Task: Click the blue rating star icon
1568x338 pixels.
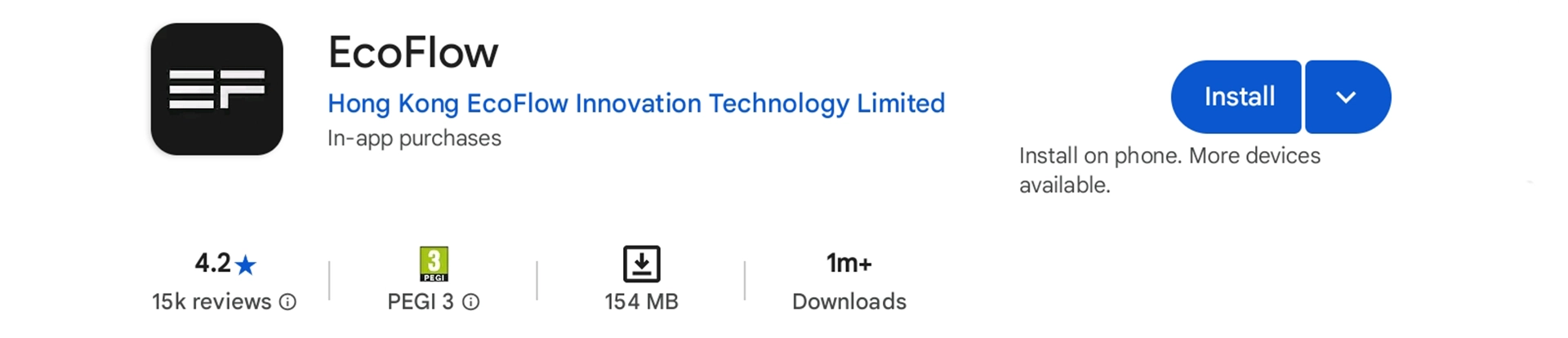Action: (246, 265)
